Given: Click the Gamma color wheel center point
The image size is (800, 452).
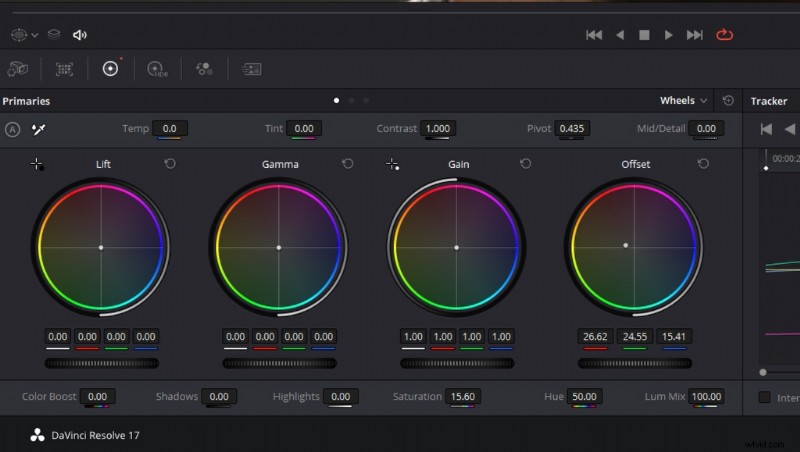Looking at the screenshot, I should [x=279, y=247].
